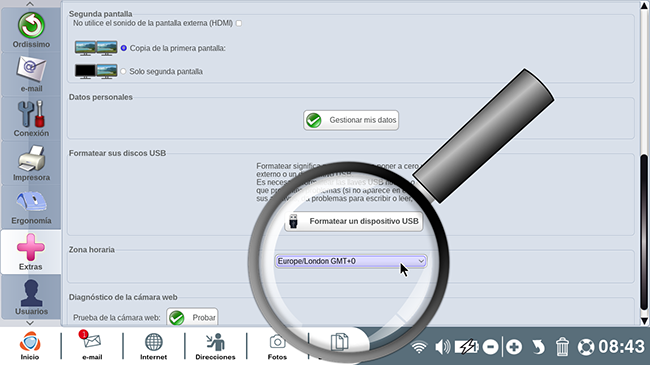This screenshot has height=365, width=650.
Task: Open the trash bin icon
Action: [x=562, y=347]
